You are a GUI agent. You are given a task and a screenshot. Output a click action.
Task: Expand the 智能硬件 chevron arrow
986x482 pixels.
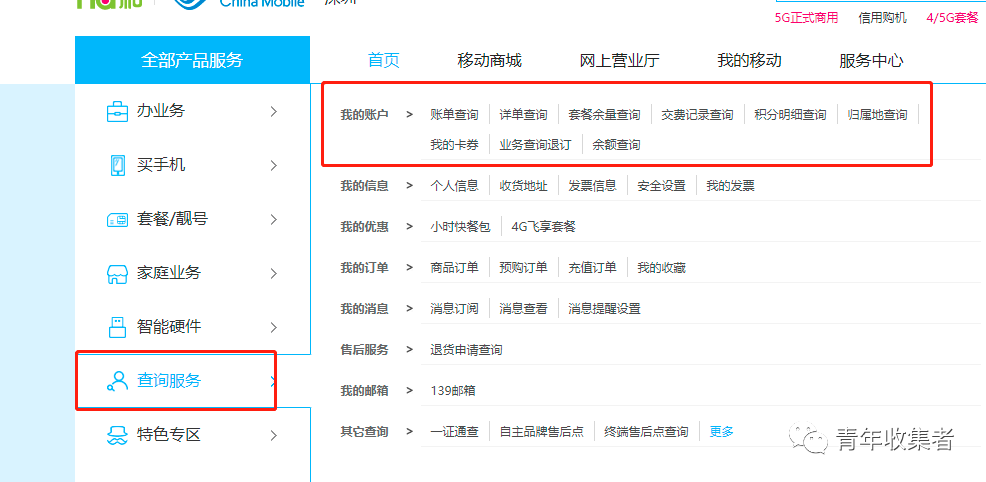click(x=274, y=327)
